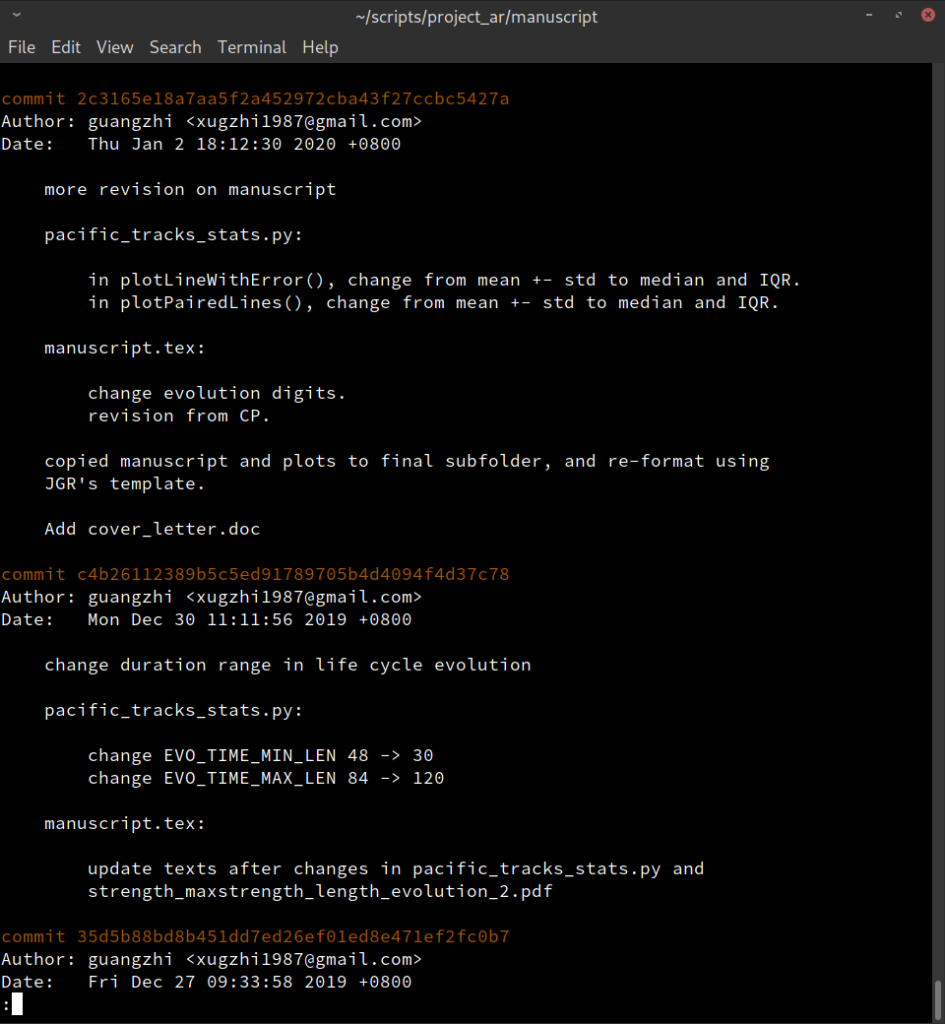The width and height of the screenshot is (945, 1024).
Task: Click commit hash 2c3165e18a7aa5f2a452972cba43f27ccbc5427a
Action: click(293, 99)
